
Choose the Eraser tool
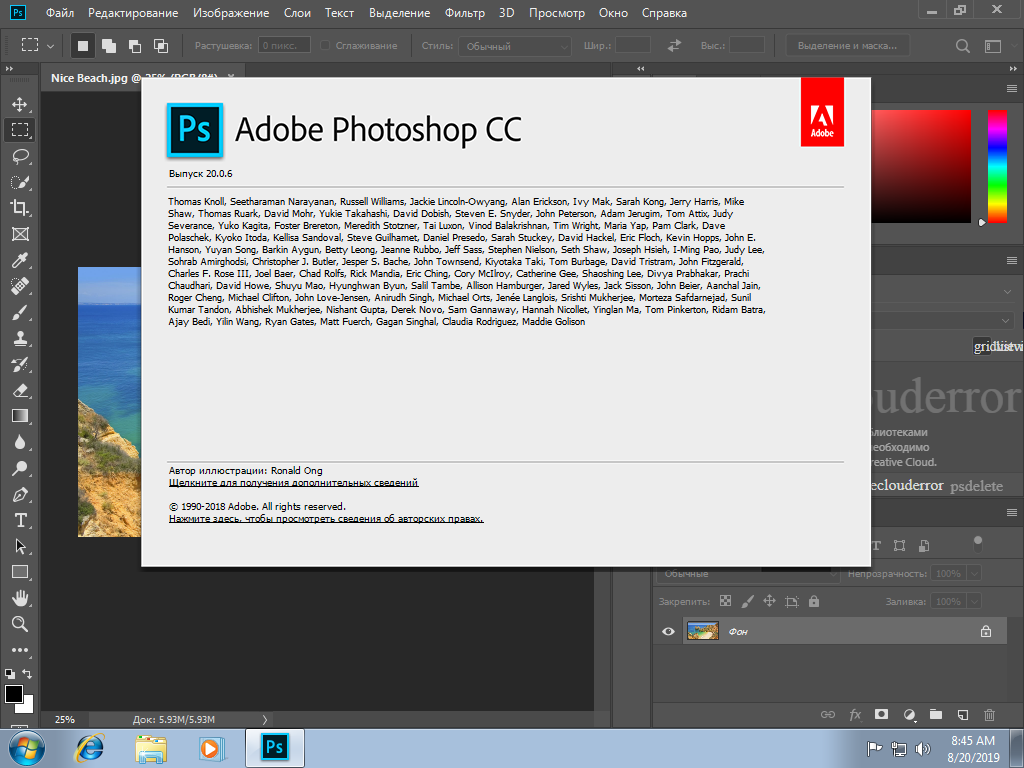pos(19,390)
